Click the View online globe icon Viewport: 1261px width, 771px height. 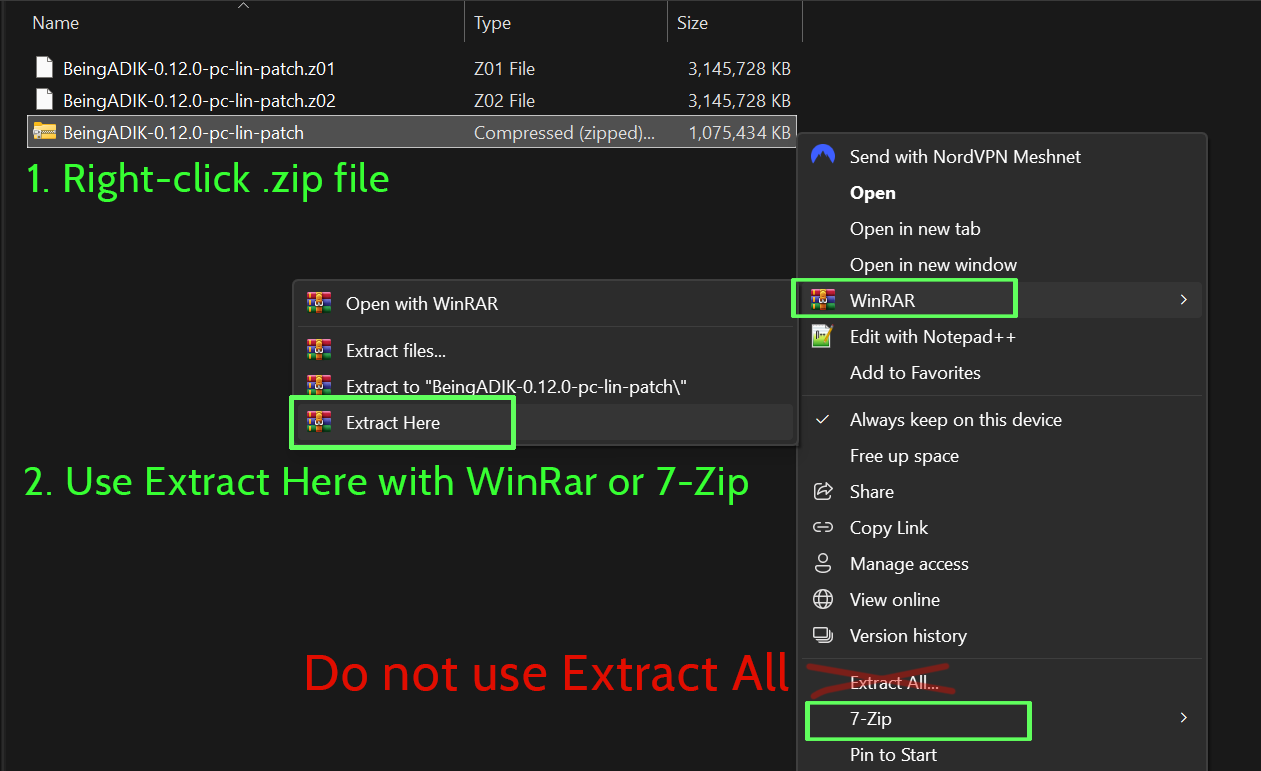(823, 599)
